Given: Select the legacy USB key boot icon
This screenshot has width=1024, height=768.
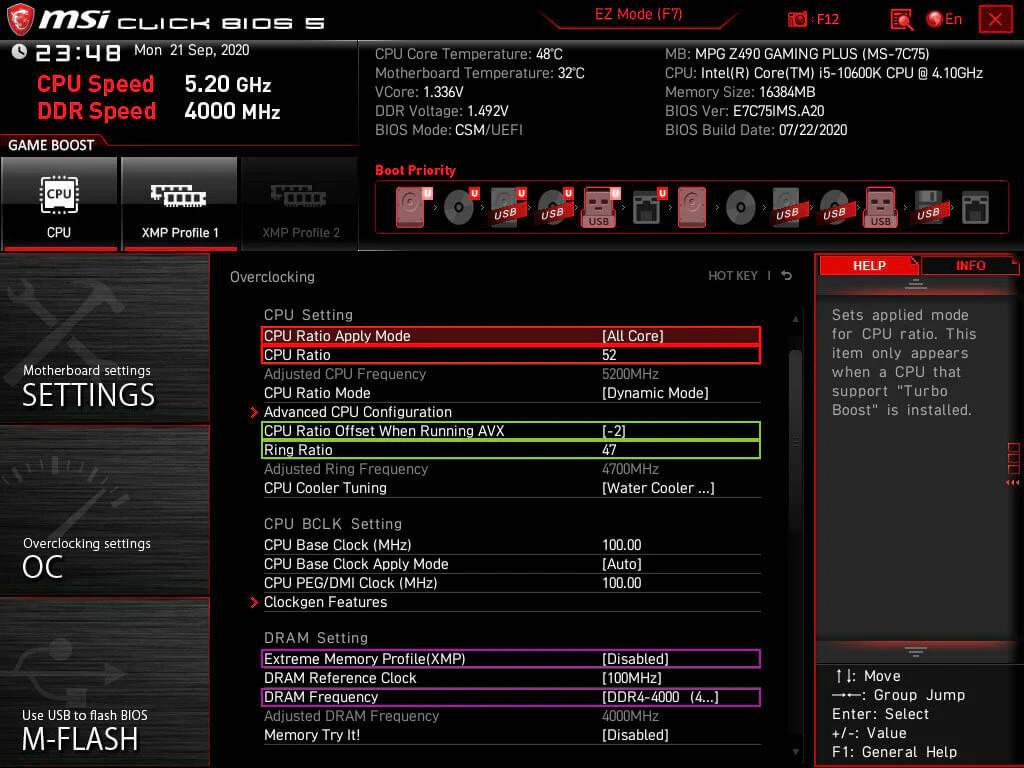Looking at the screenshot, I should pyautogui.click(x=880, y=207).
